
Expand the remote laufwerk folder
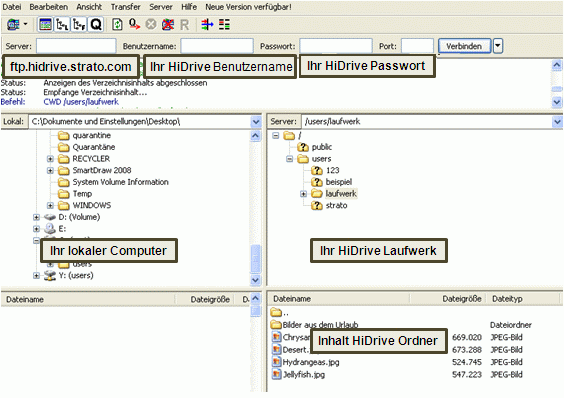tap(304, 194)
